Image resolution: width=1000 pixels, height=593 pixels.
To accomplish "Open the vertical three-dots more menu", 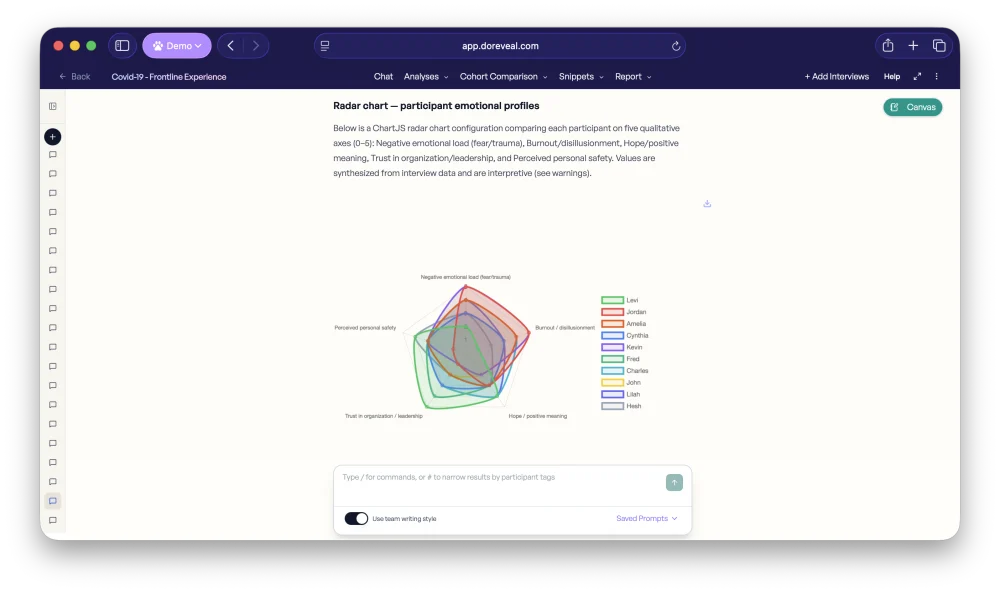I will (936, 77).
